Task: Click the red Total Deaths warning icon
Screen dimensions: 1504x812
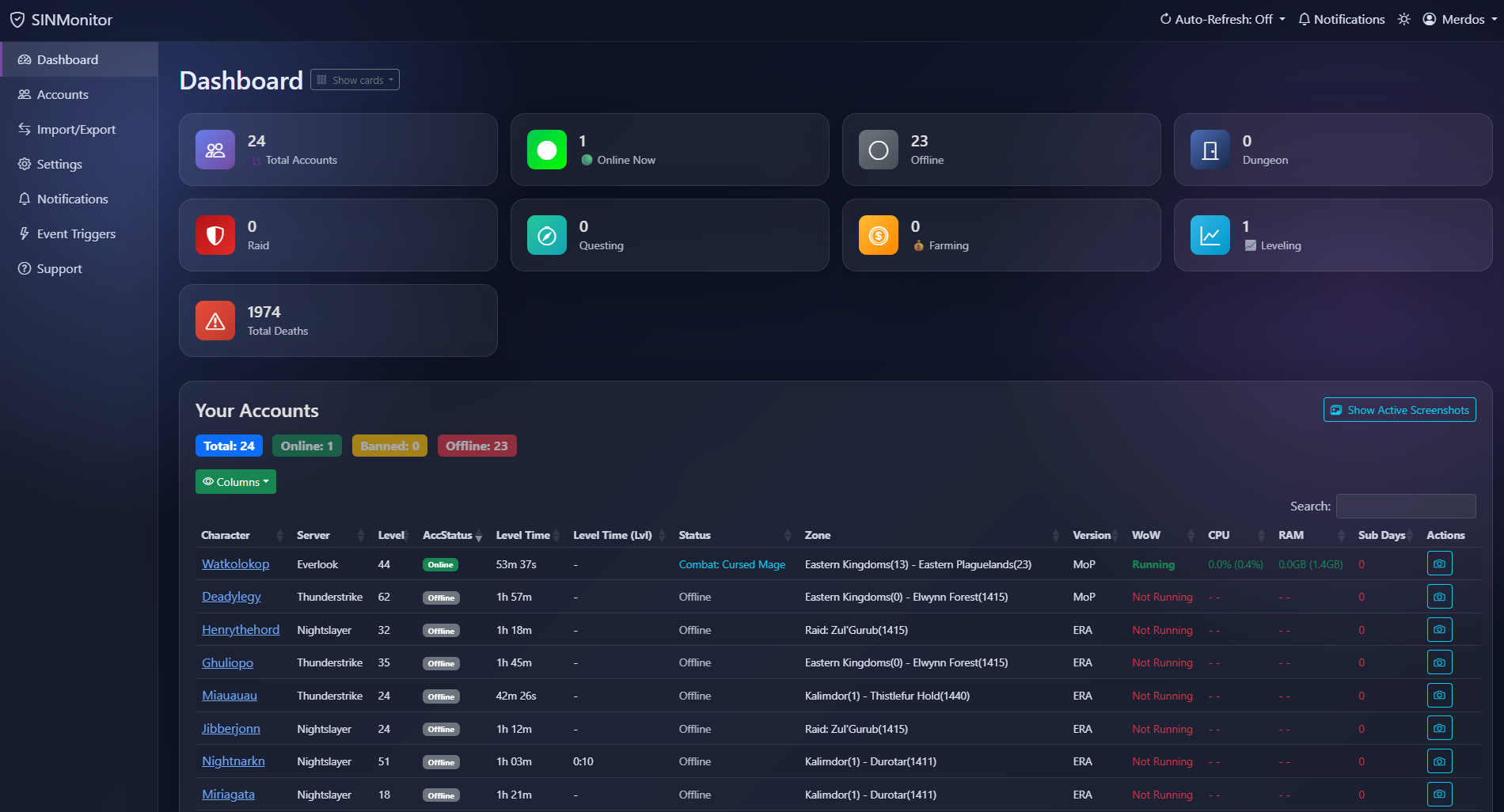Action: click(x=215, y=320)
